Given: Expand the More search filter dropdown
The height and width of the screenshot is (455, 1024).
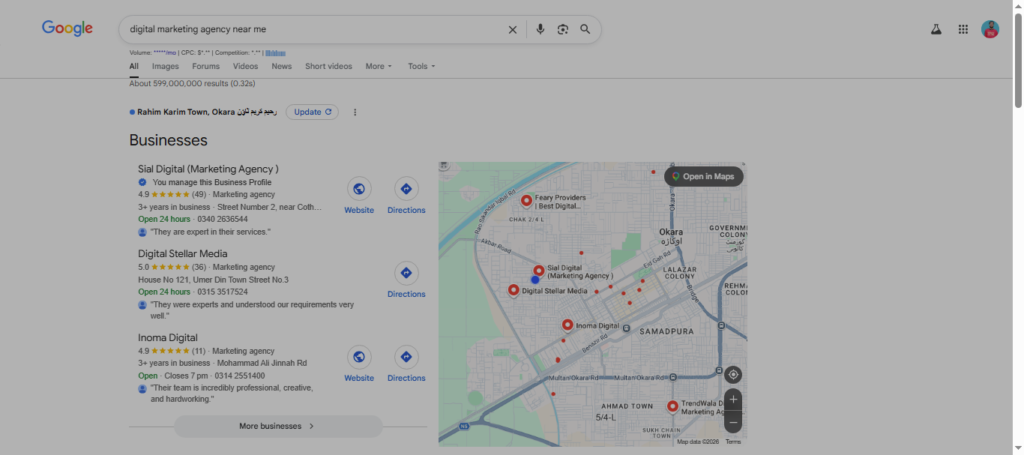Looking at the screenshot, I should click(379, 66).
